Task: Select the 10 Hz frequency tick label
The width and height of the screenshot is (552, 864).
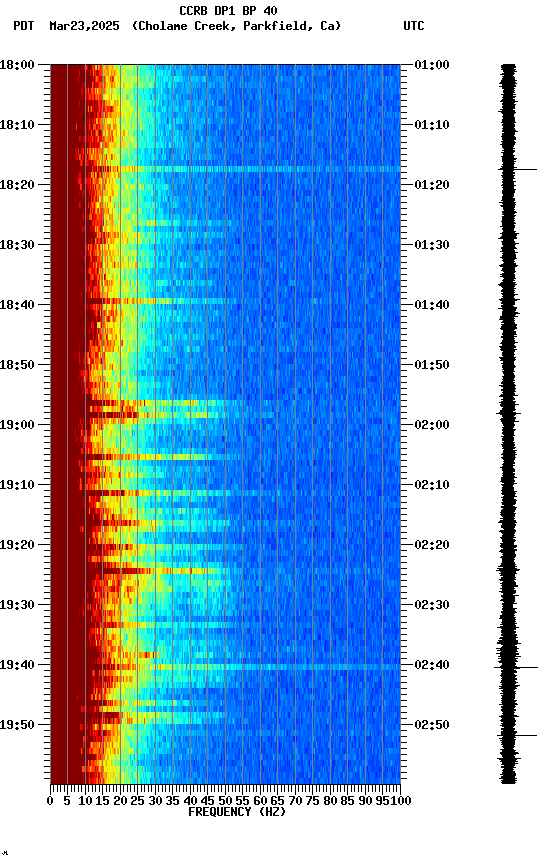Action: (x=85, y=801)
